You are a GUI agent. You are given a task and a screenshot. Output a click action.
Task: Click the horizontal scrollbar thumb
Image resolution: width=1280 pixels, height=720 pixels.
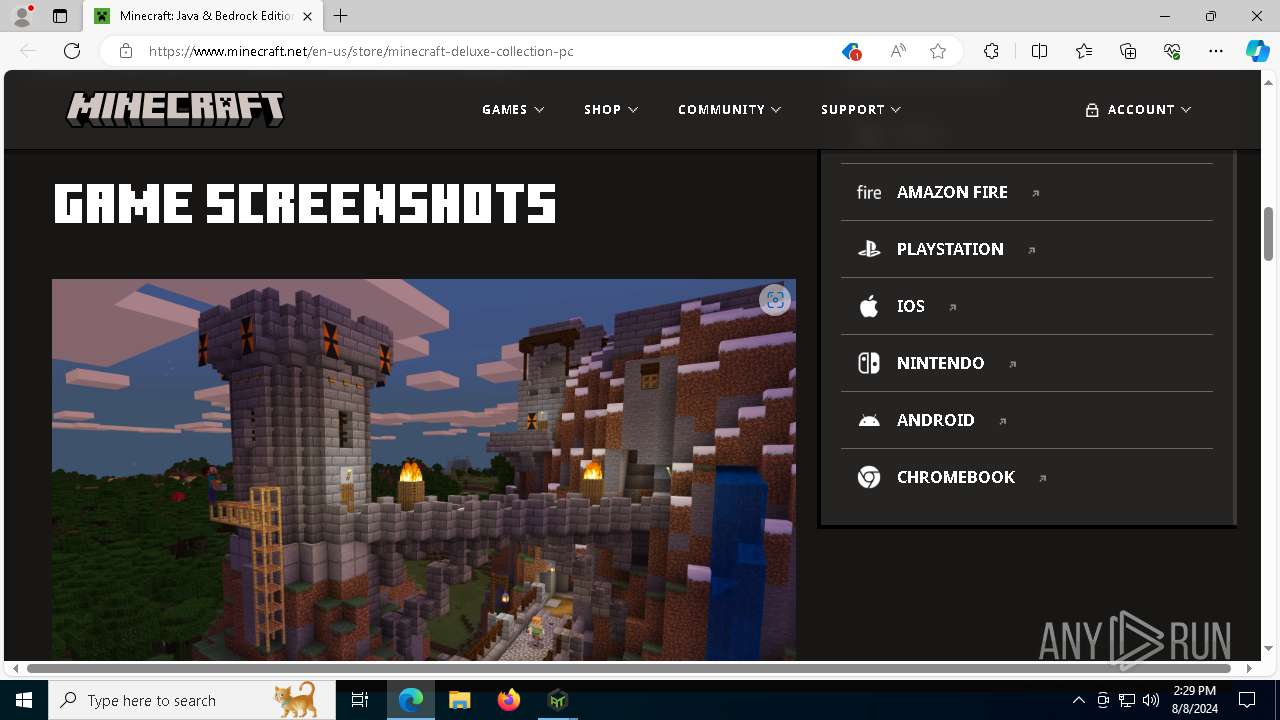(629, 668)
